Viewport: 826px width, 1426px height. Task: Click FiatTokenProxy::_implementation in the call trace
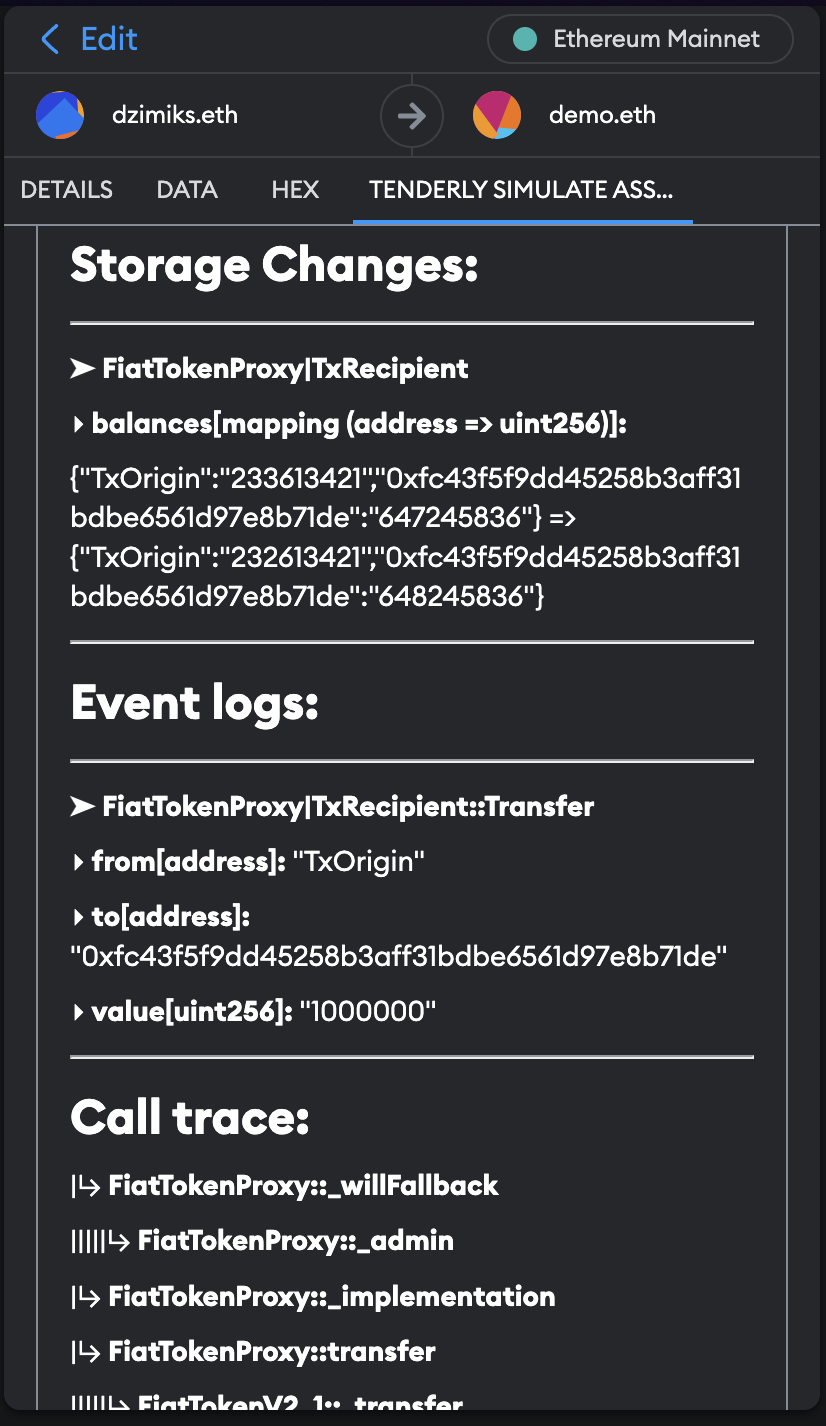330,1296
